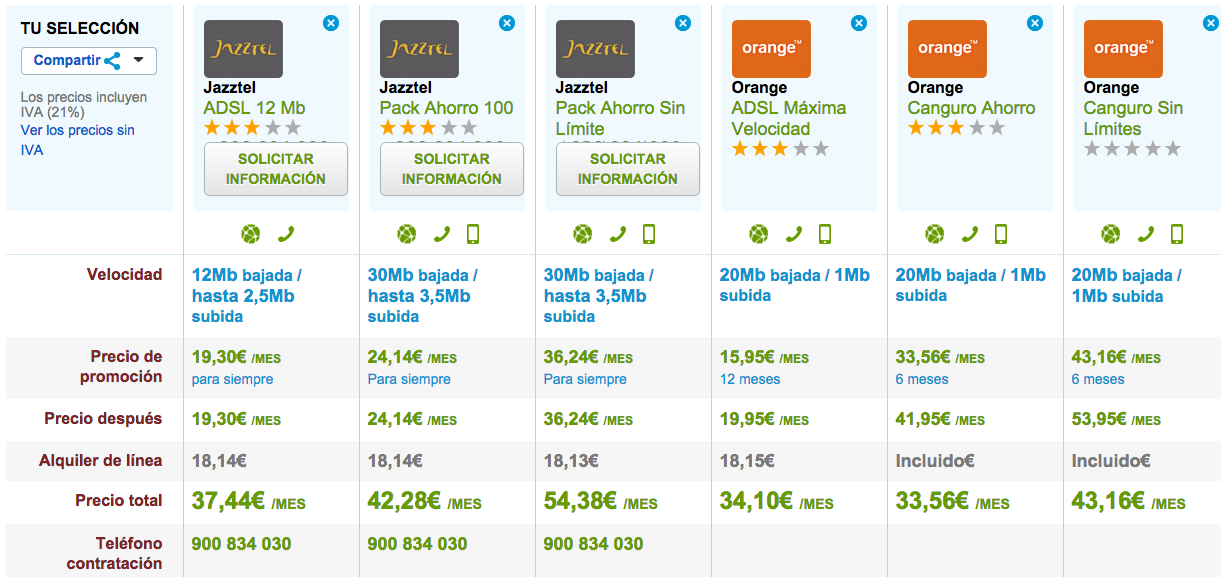Click the phone icon under Pack Ahorro 100
Viewport: 1221px width, 577px height.
click(x=442, y=234)
